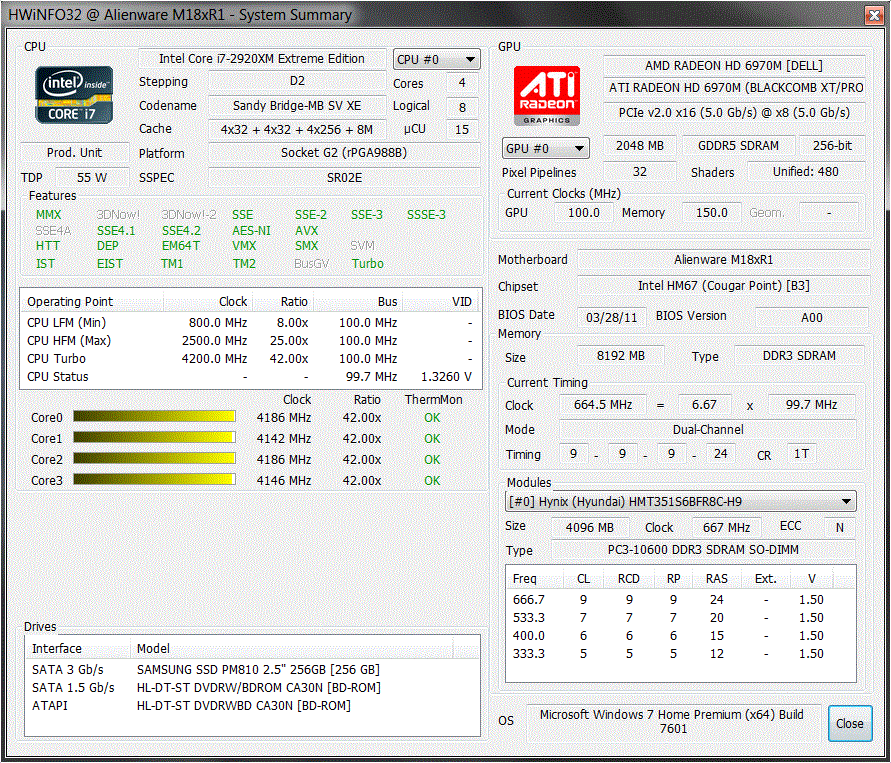Viewport: 891px width, 763px height.
Task: Click the 1T command rate field
Action: 801,453
